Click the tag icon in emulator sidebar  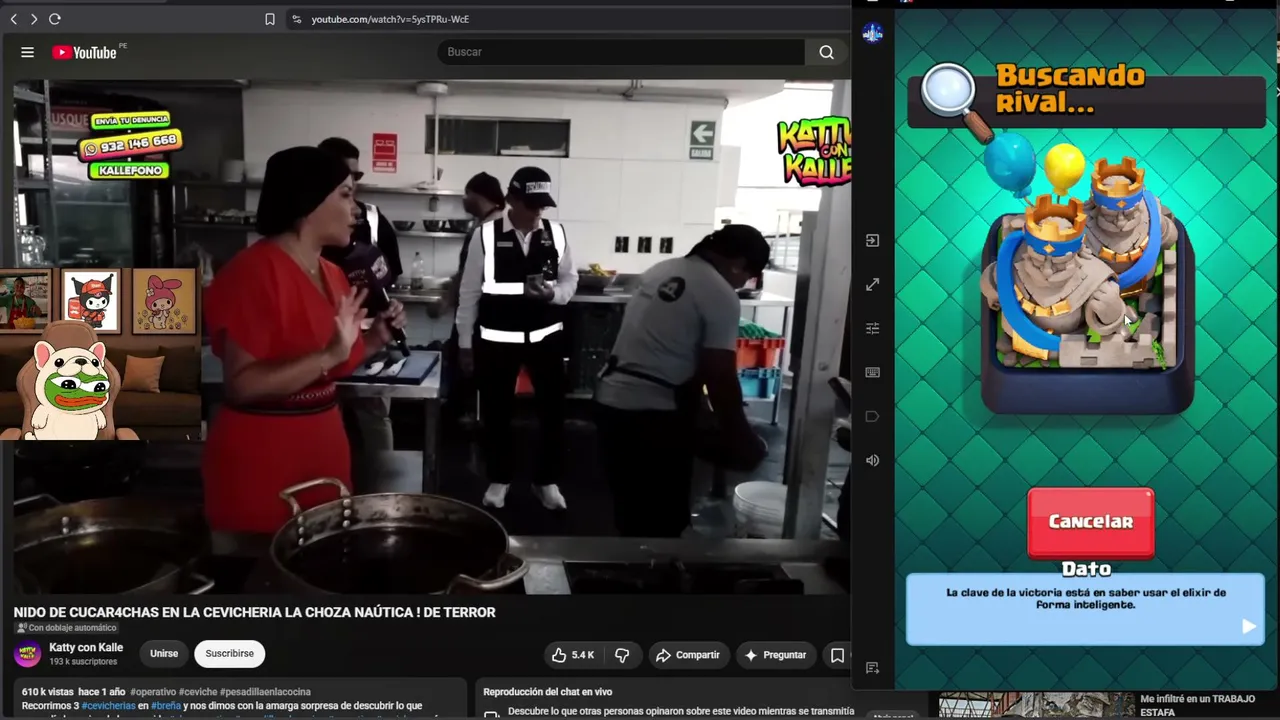tap(872, 416)
